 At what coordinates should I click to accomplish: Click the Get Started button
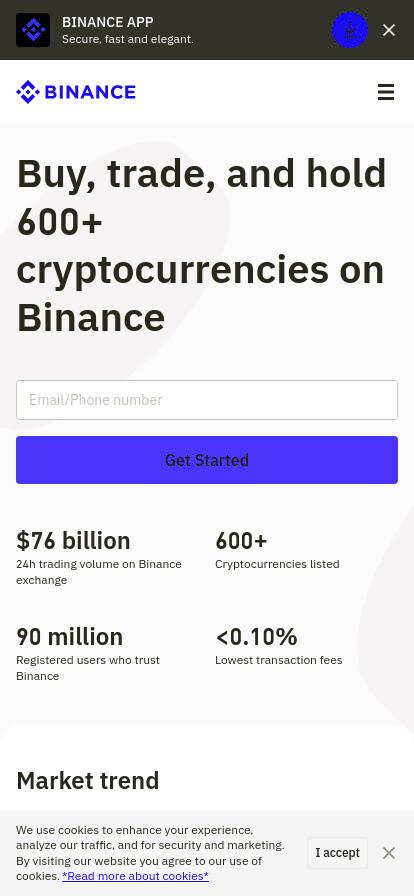[x=207, y=460]
